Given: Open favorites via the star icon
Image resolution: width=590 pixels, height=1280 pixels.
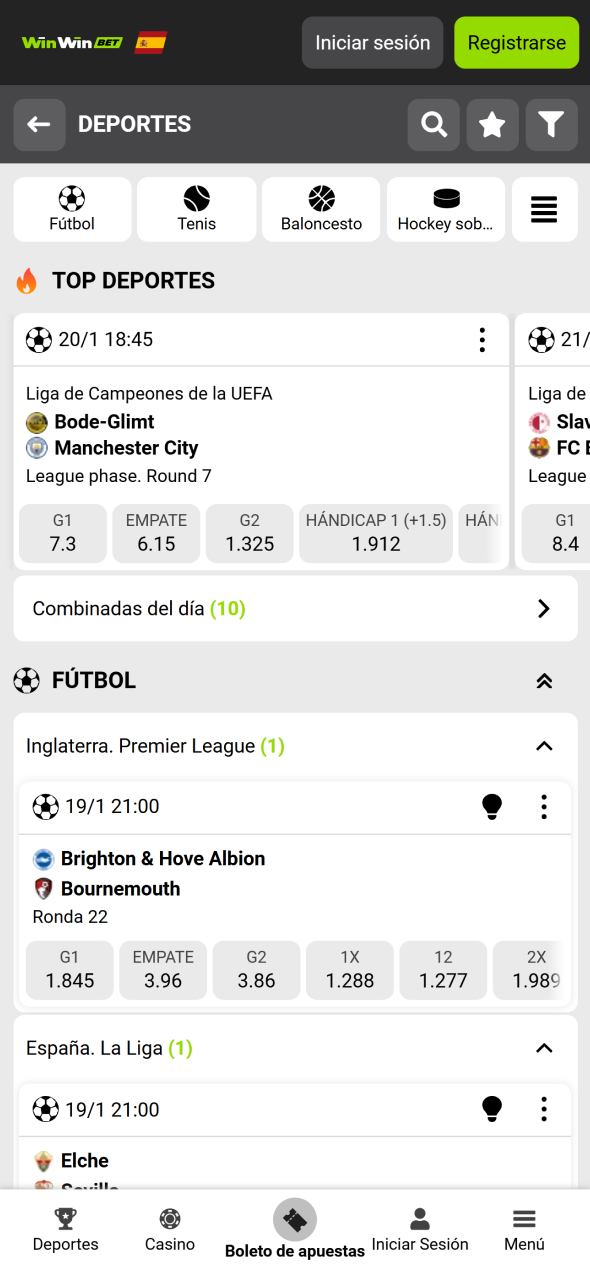Looking at the screenshot, I should pyautogui.click(x=492, y=124).
